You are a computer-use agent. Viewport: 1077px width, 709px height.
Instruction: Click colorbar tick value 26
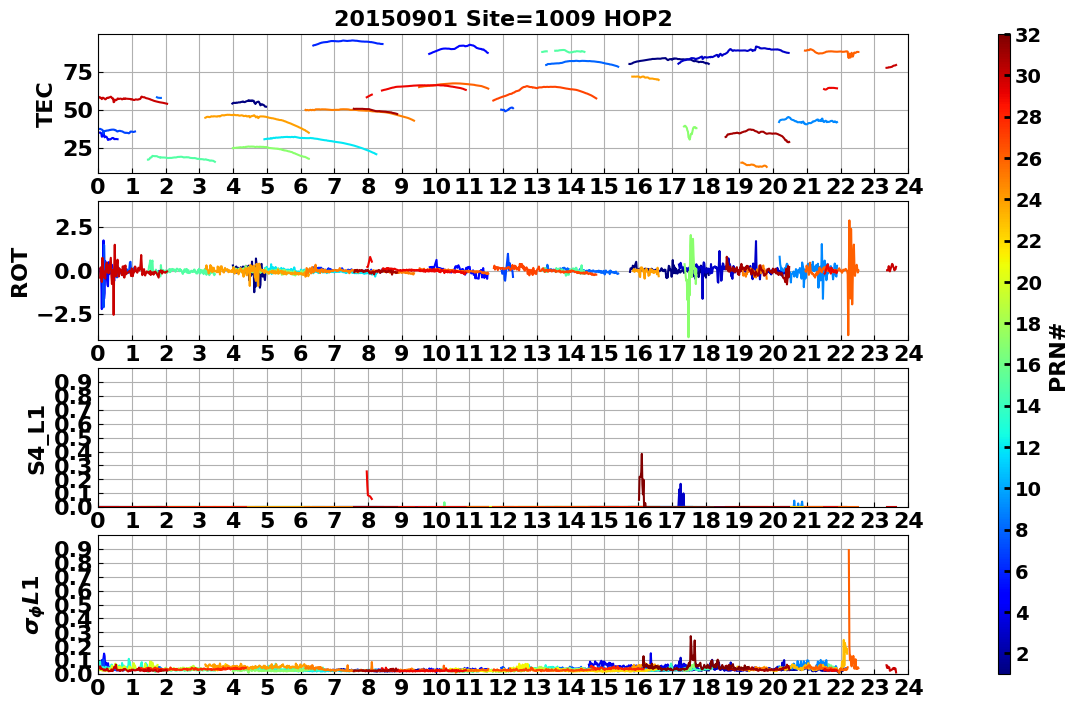[x=1028, y=159]
